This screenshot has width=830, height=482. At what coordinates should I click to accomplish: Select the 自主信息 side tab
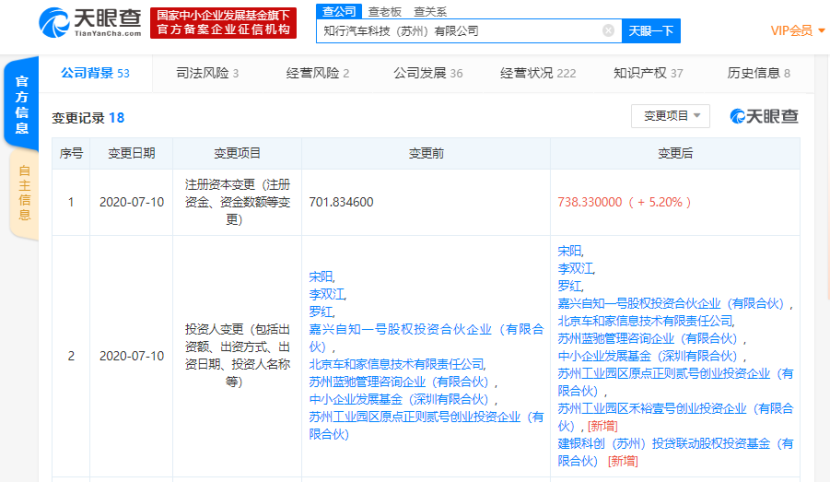click(x=24, y=192)
